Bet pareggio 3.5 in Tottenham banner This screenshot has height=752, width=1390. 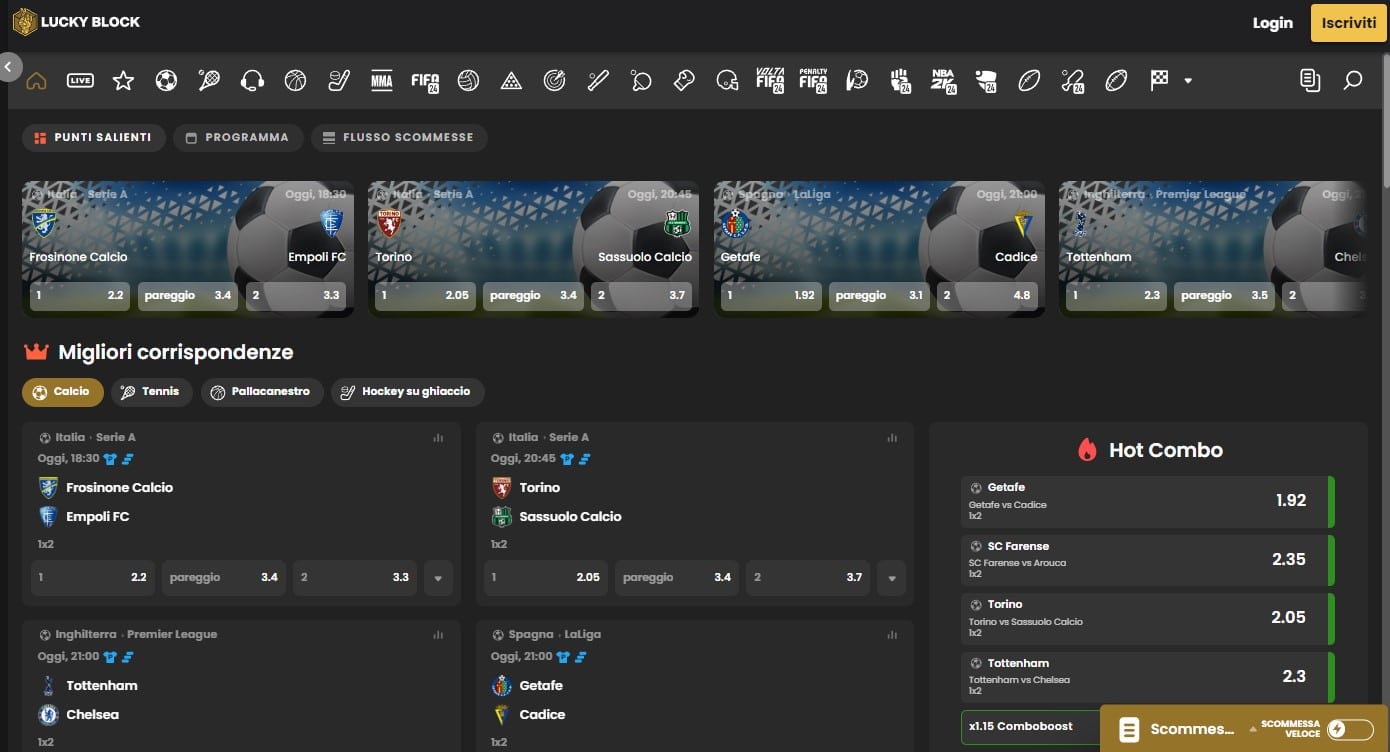point(1223,296)
